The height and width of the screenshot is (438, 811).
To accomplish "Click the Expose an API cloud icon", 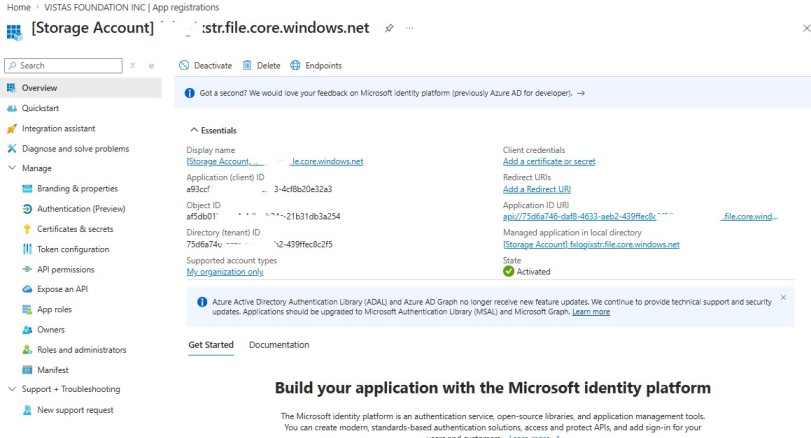I will [x=27, y=289].
